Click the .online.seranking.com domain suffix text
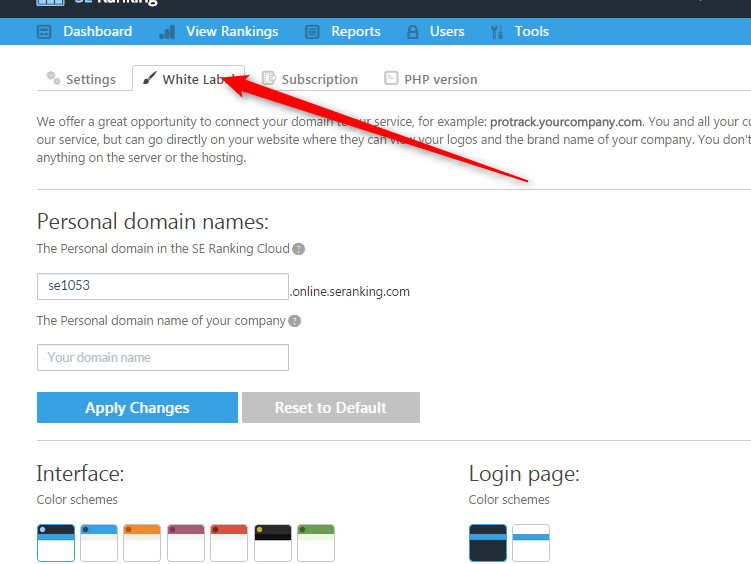 click(350, 292)
